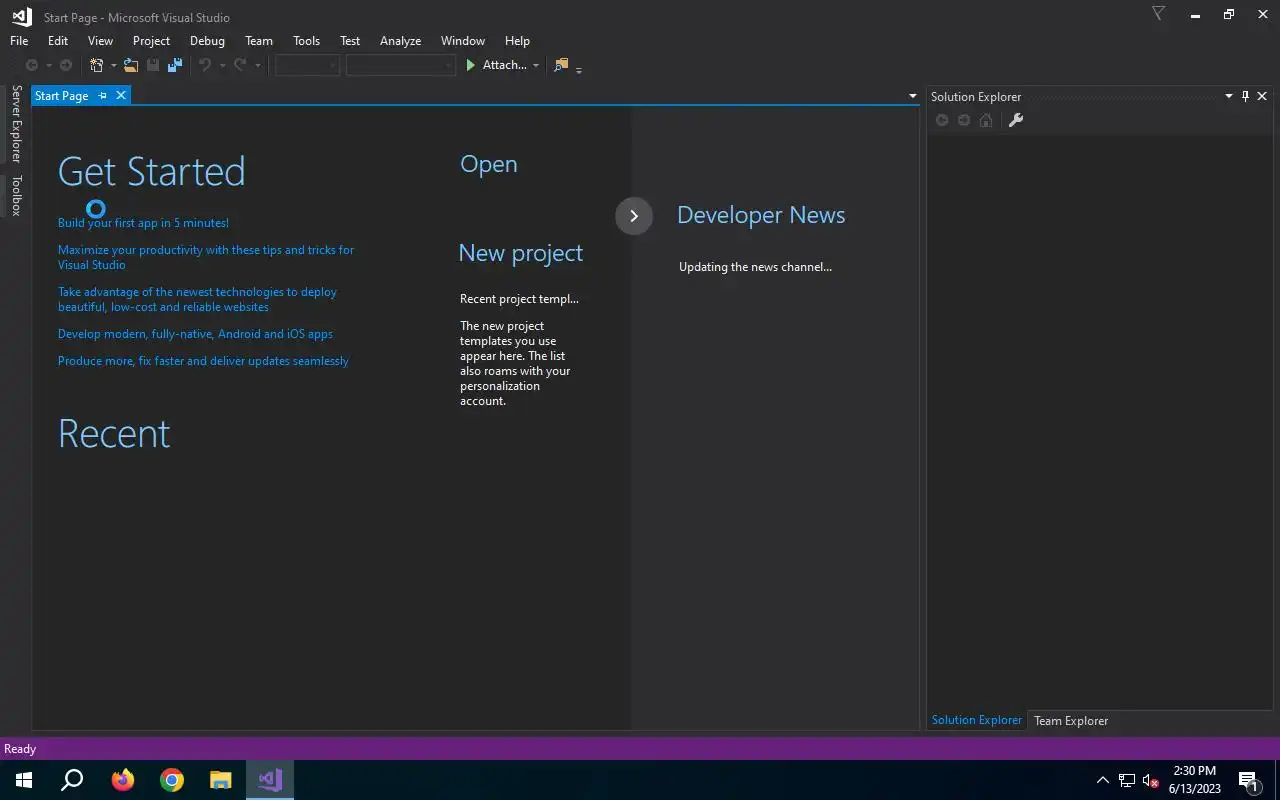Select the bottom Solution Explorer tab
The width and height of the screenshot is (1280, 800).
pos(977,720)
